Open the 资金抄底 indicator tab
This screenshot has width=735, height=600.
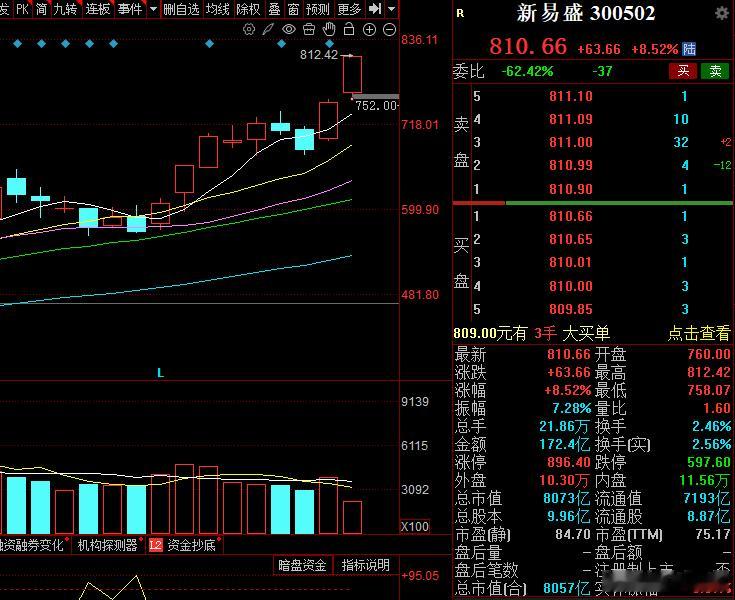point(191,545)
